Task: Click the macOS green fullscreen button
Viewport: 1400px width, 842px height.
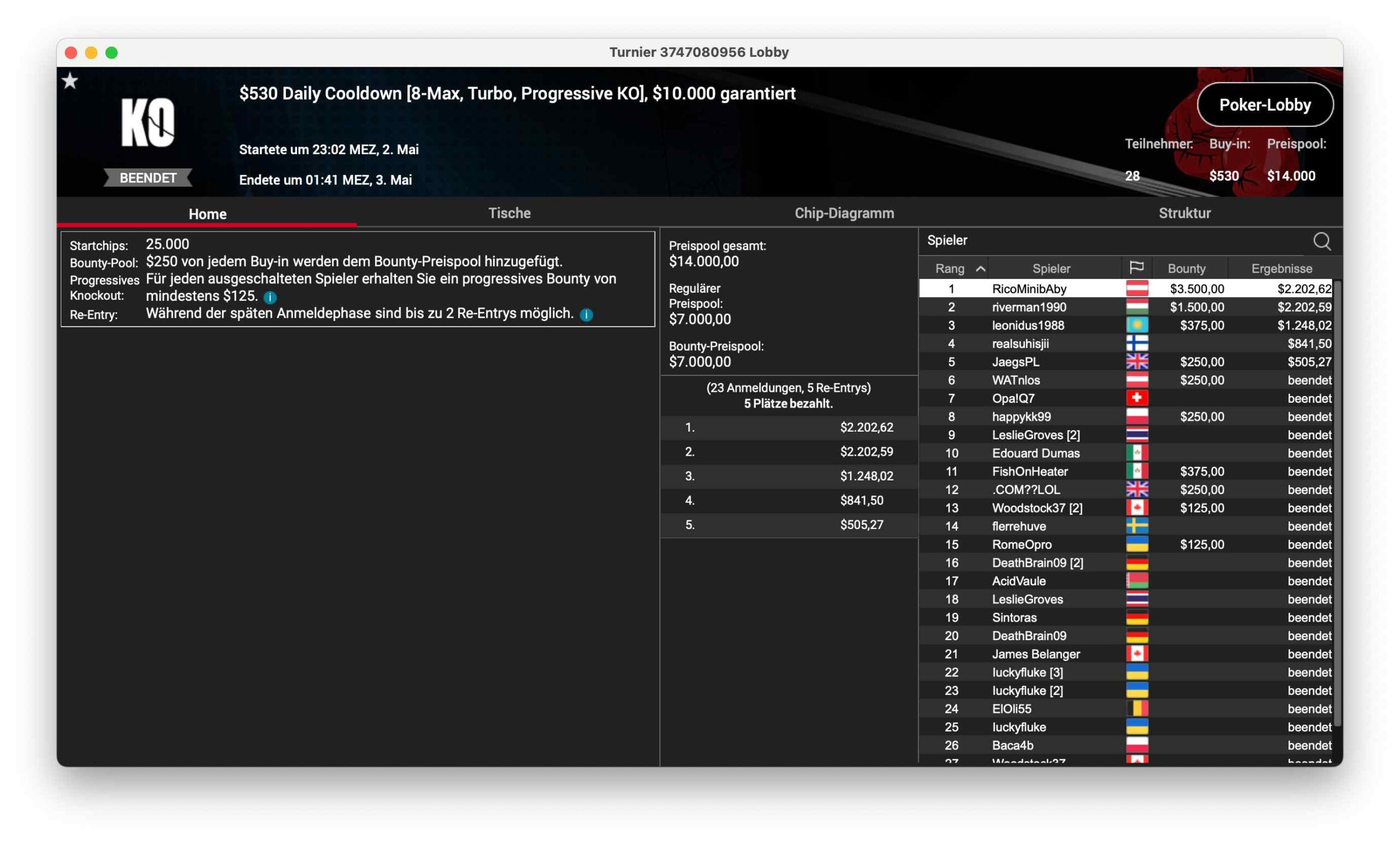Action: pyautogui.click(x=112, y=53)
